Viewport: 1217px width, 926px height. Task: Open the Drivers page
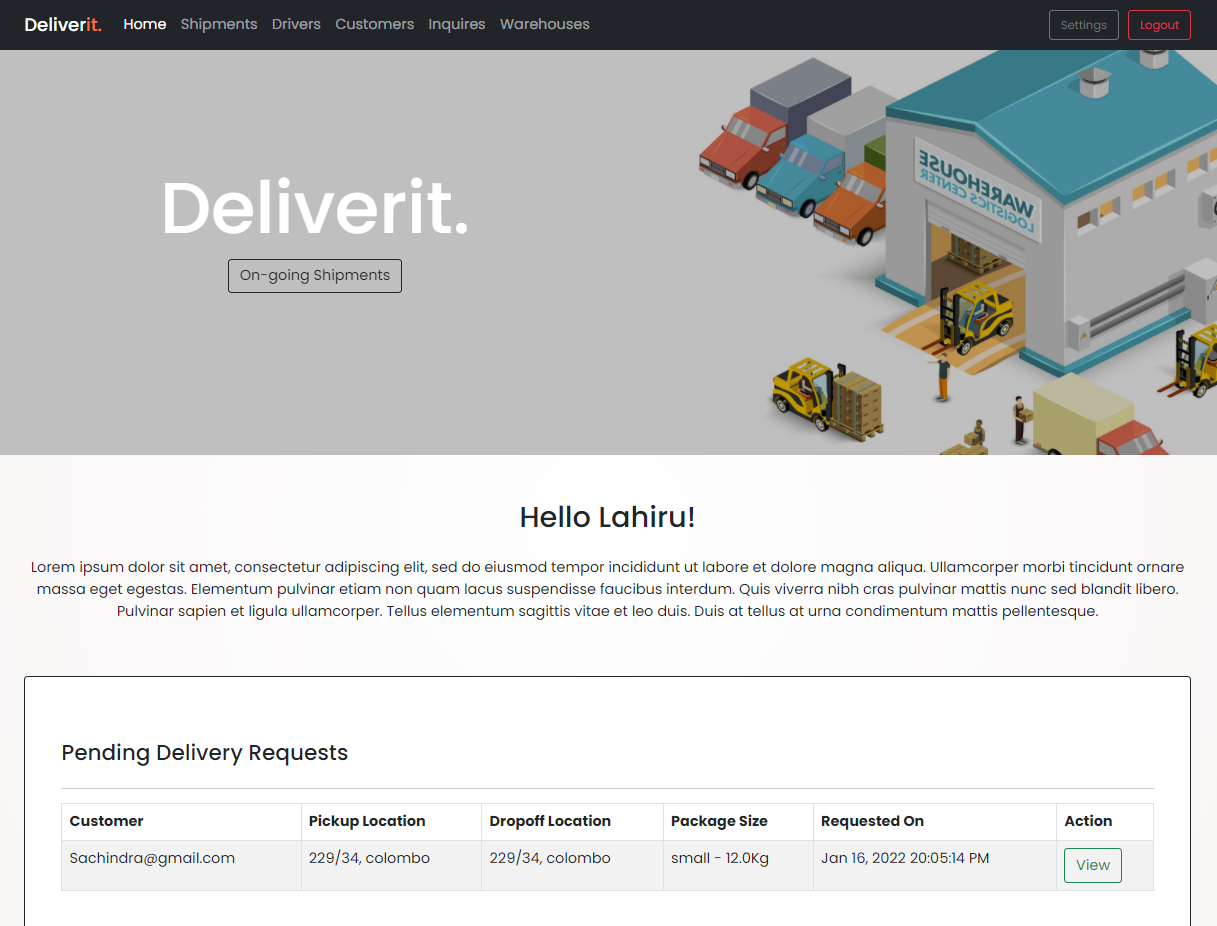coord(296,24)
